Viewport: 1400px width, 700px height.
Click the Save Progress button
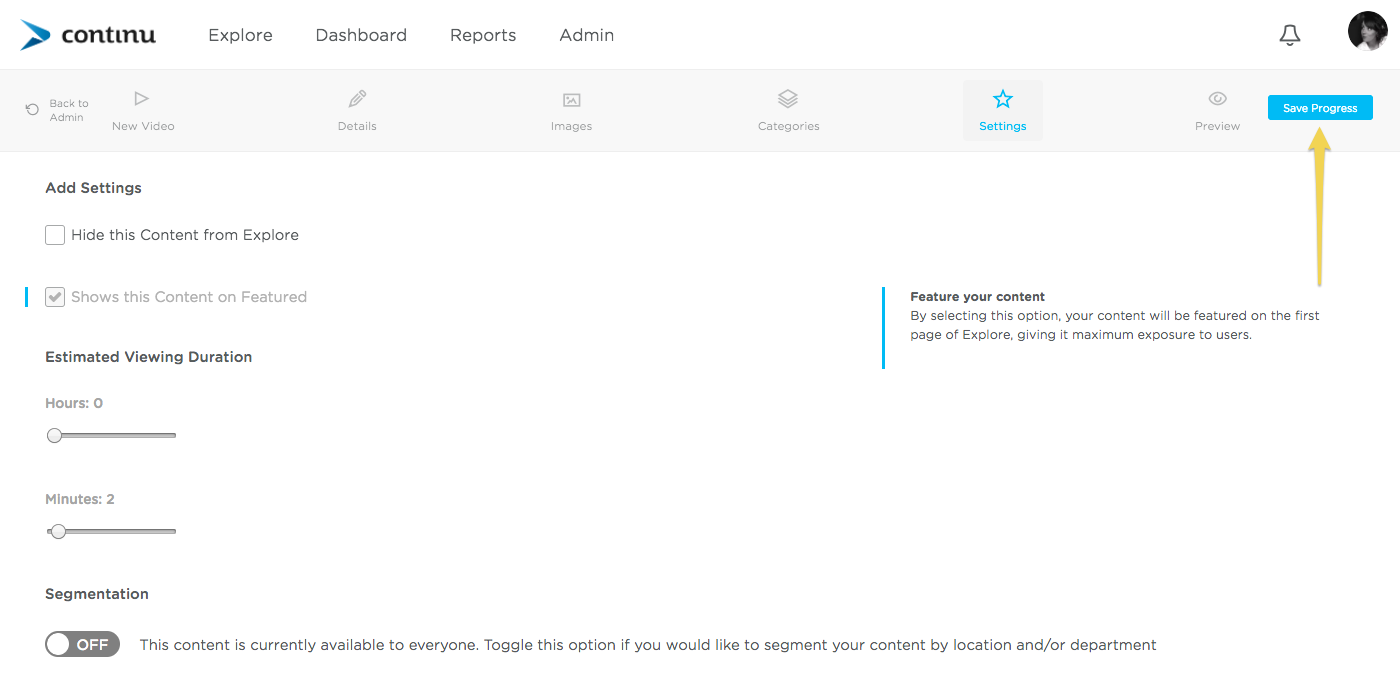(x=1320, y=108)
